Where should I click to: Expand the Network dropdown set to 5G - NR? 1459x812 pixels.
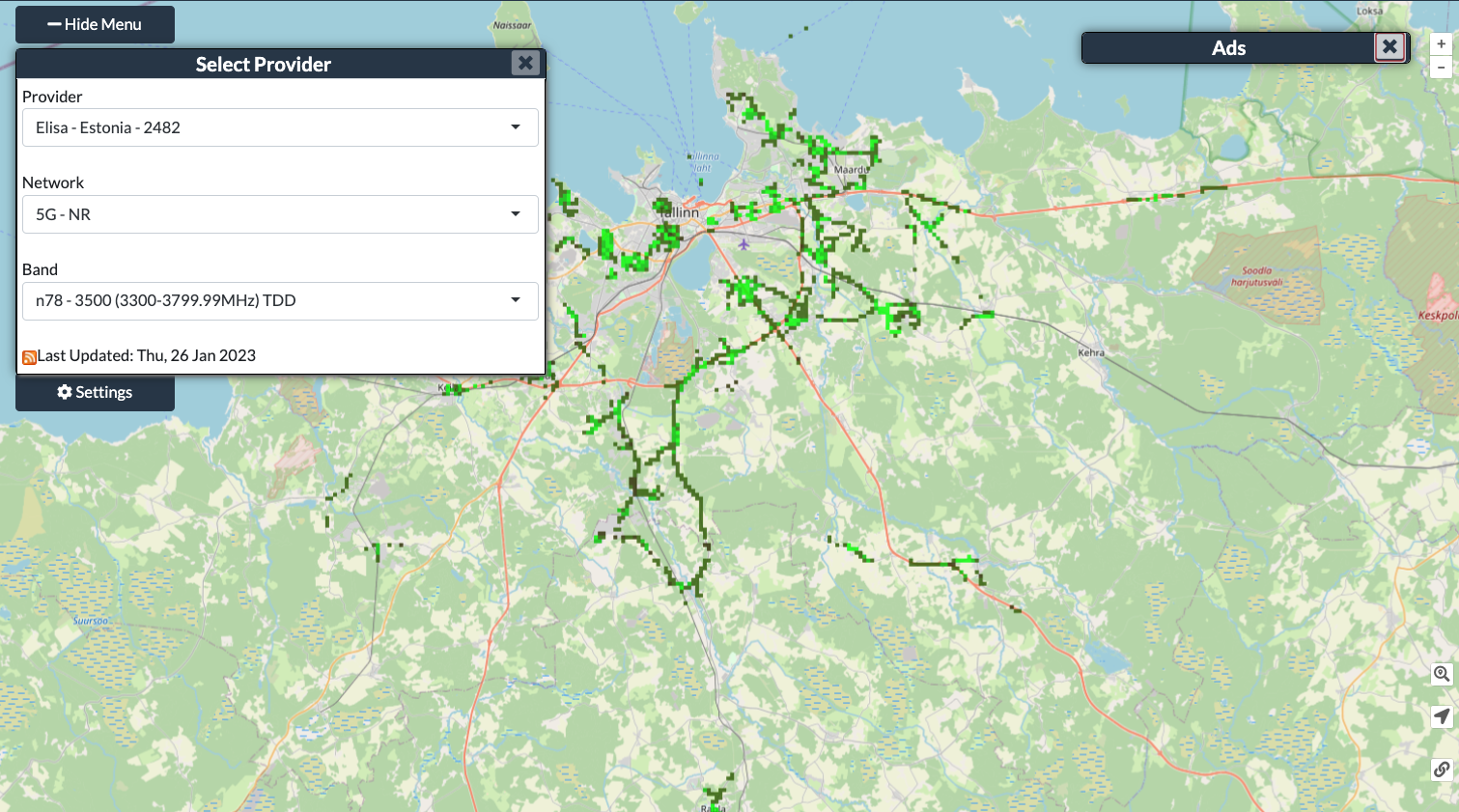(280, 214)
